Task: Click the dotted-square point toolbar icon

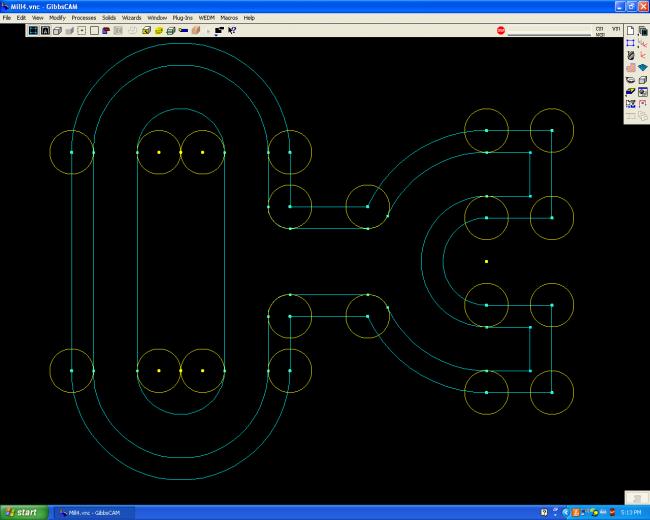Action: click(x=82, y=30)
